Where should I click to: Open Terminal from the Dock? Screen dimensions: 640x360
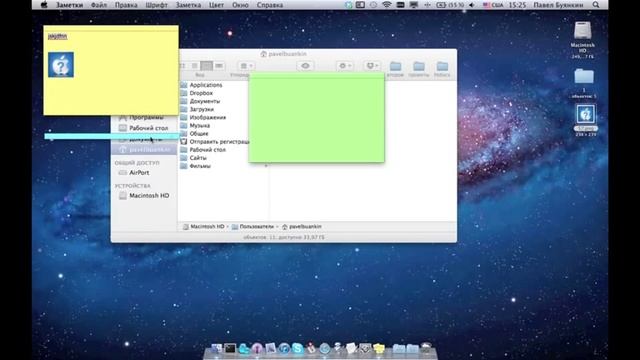tap(230, 349)
